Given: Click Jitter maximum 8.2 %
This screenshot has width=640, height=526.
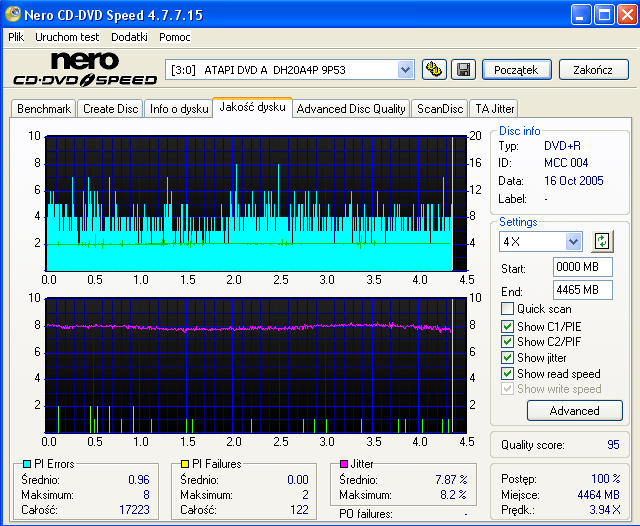Looking at the screenshot, I should coord(453,495).
